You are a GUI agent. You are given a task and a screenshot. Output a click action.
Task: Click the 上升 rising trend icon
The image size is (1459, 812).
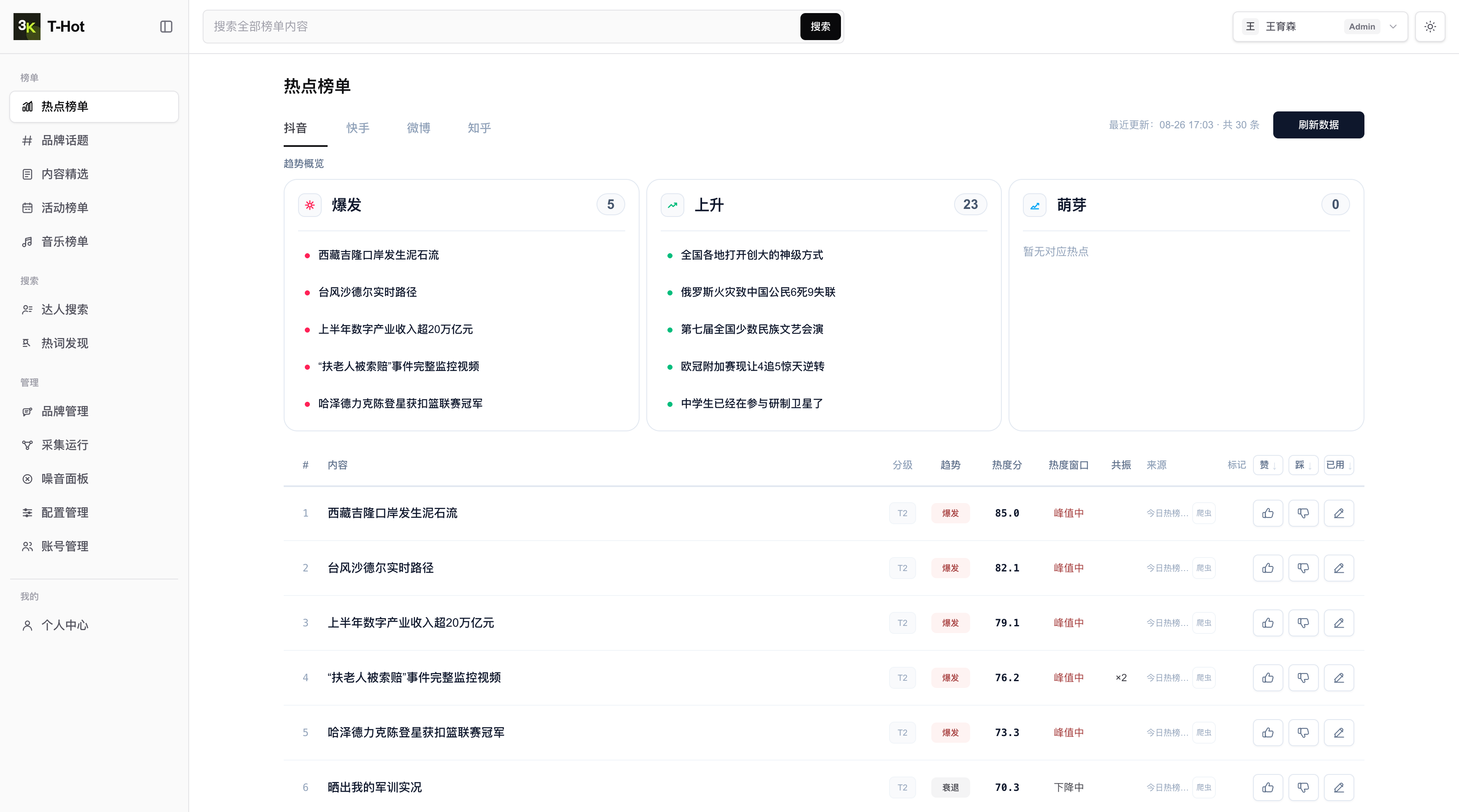pos(672,205)
